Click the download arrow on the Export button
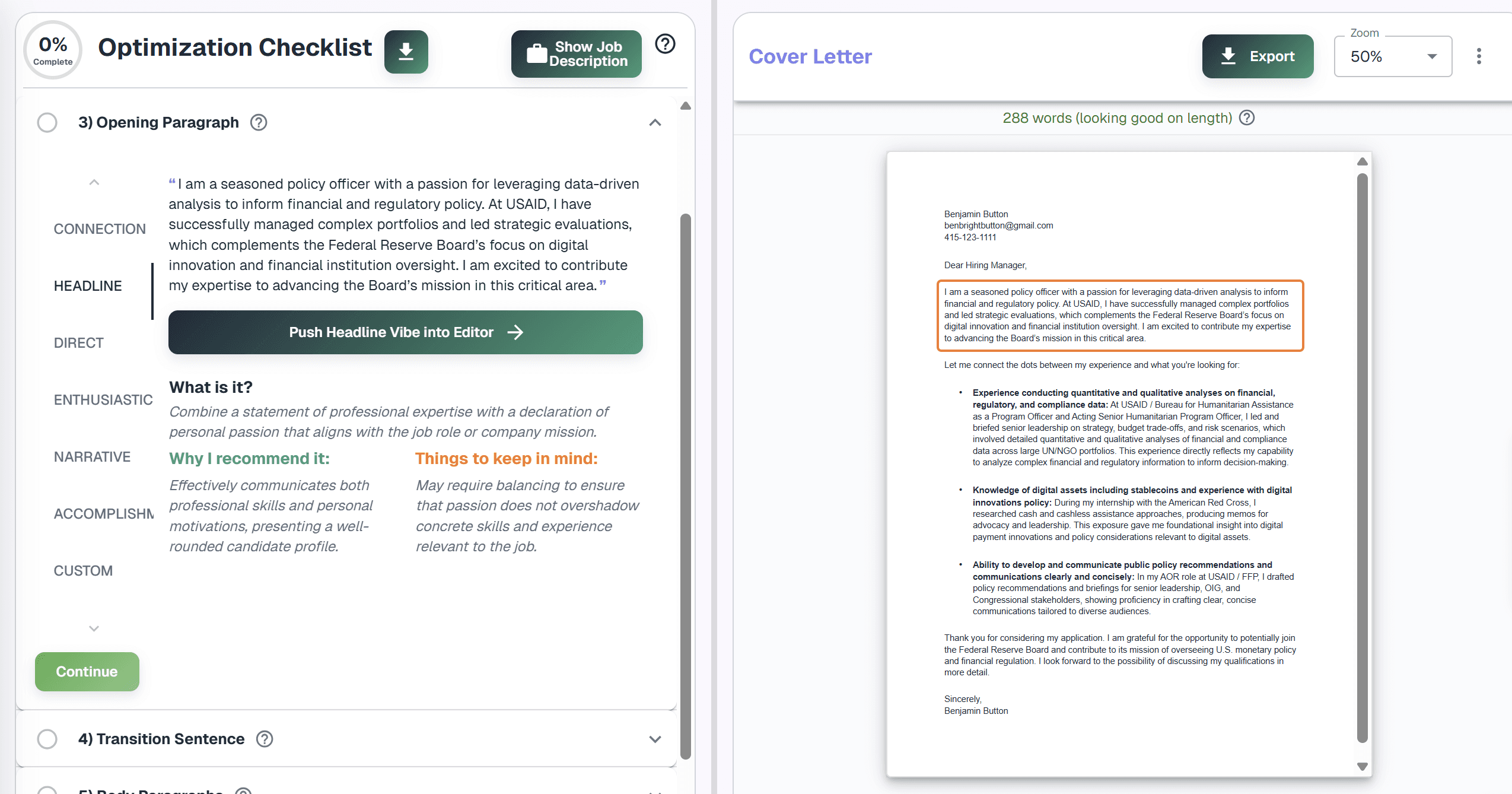The height and width of the screenshot is (794, 1512). click(x=1228, y=56)
